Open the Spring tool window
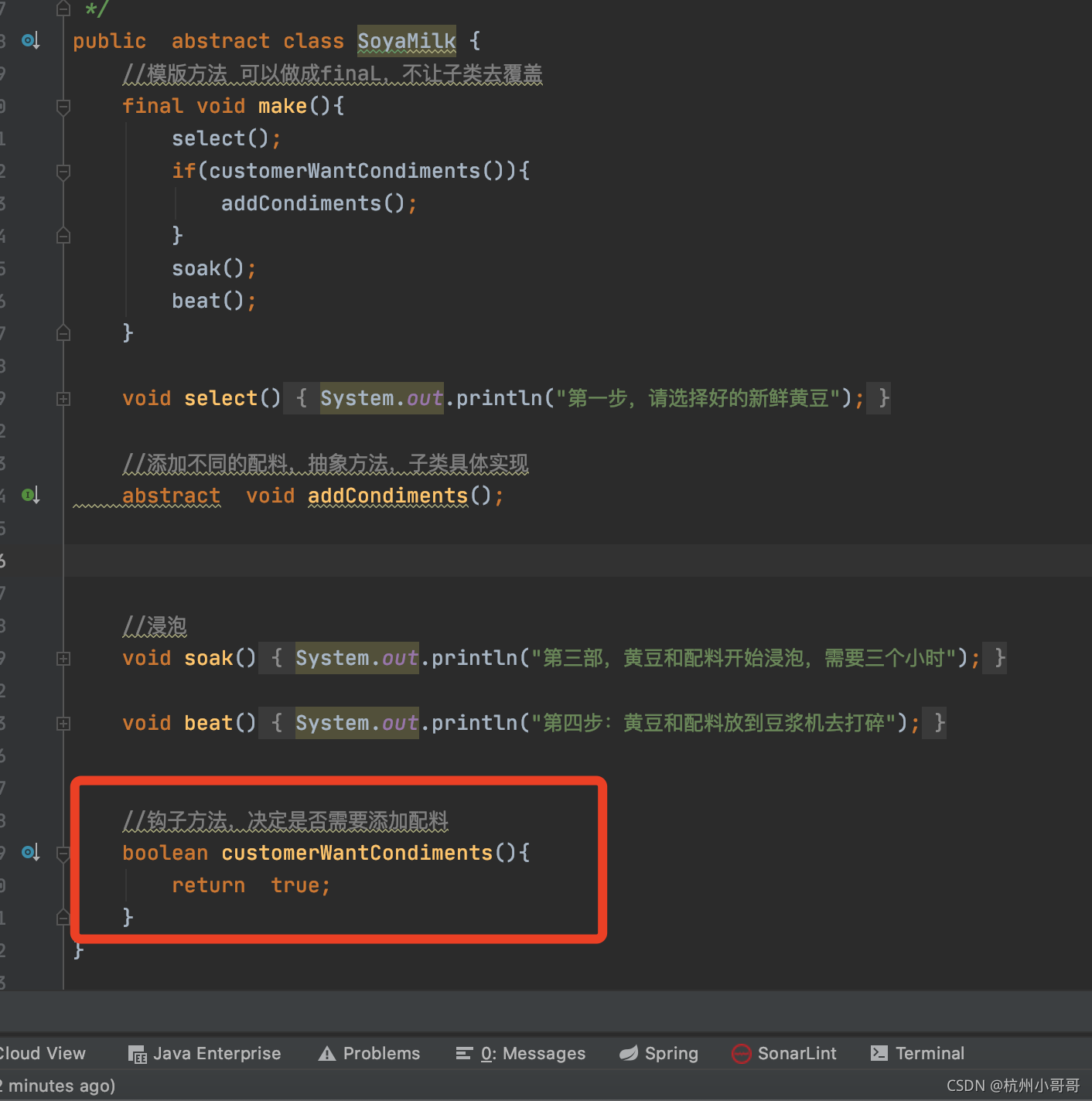Image resolution: width=1092 pixels, height=1101 pixels. (x=659, y=1053)
